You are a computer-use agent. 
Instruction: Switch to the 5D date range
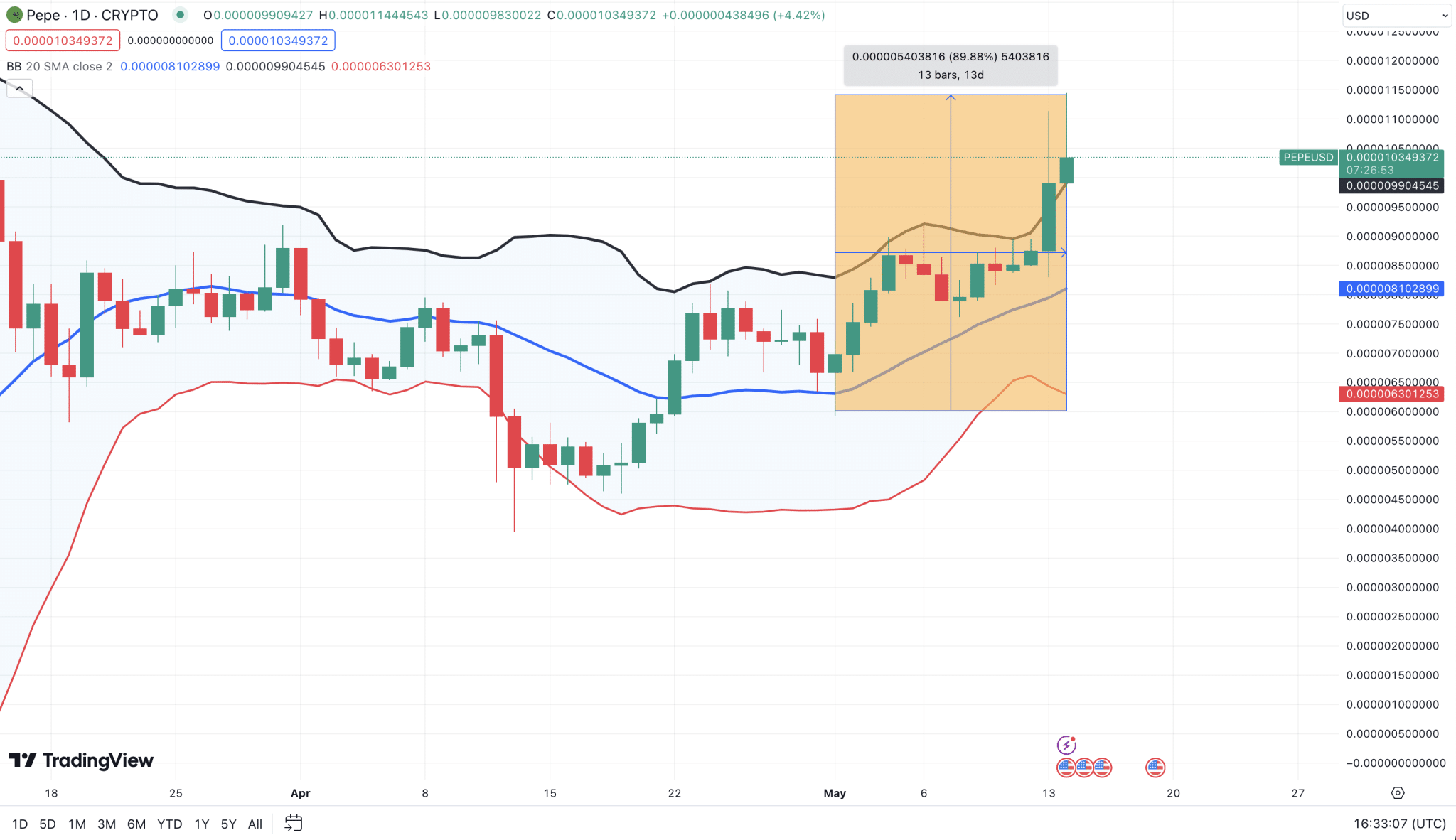coord(48,824)
